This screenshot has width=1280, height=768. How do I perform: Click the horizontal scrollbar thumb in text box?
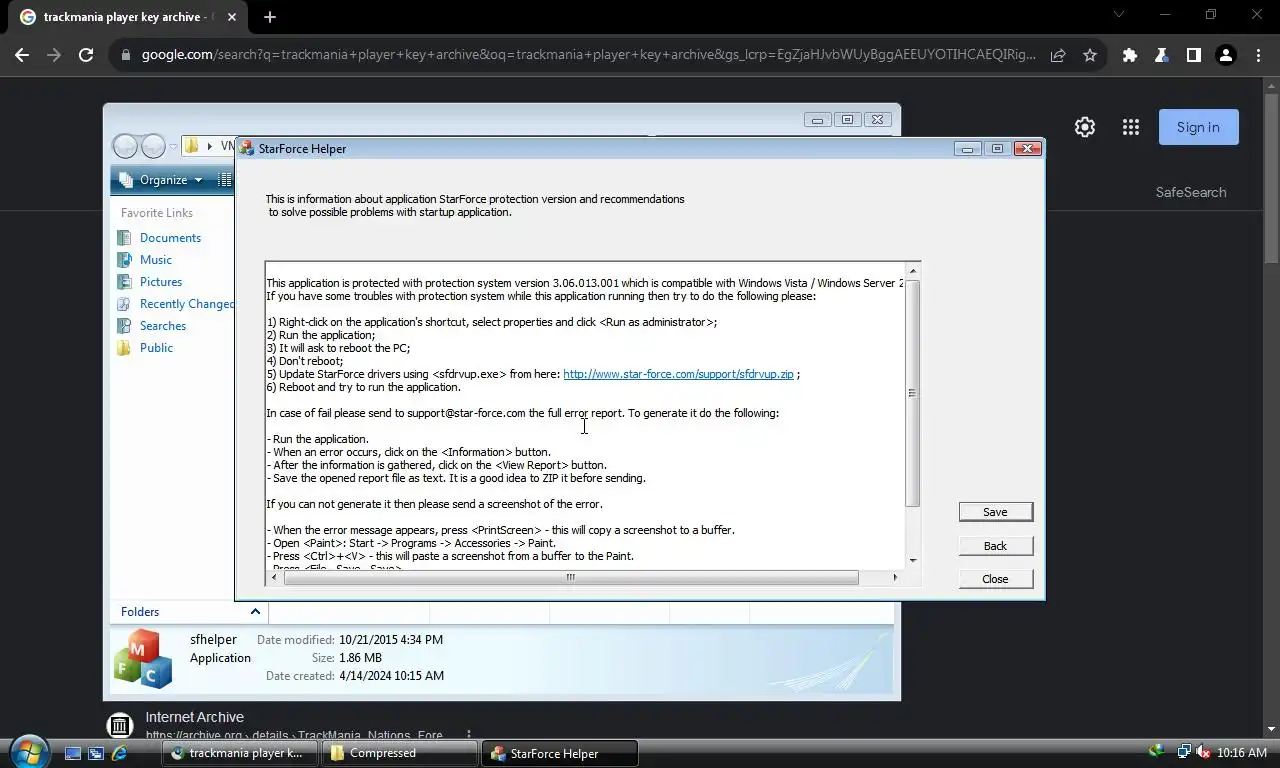pos(571,577)
